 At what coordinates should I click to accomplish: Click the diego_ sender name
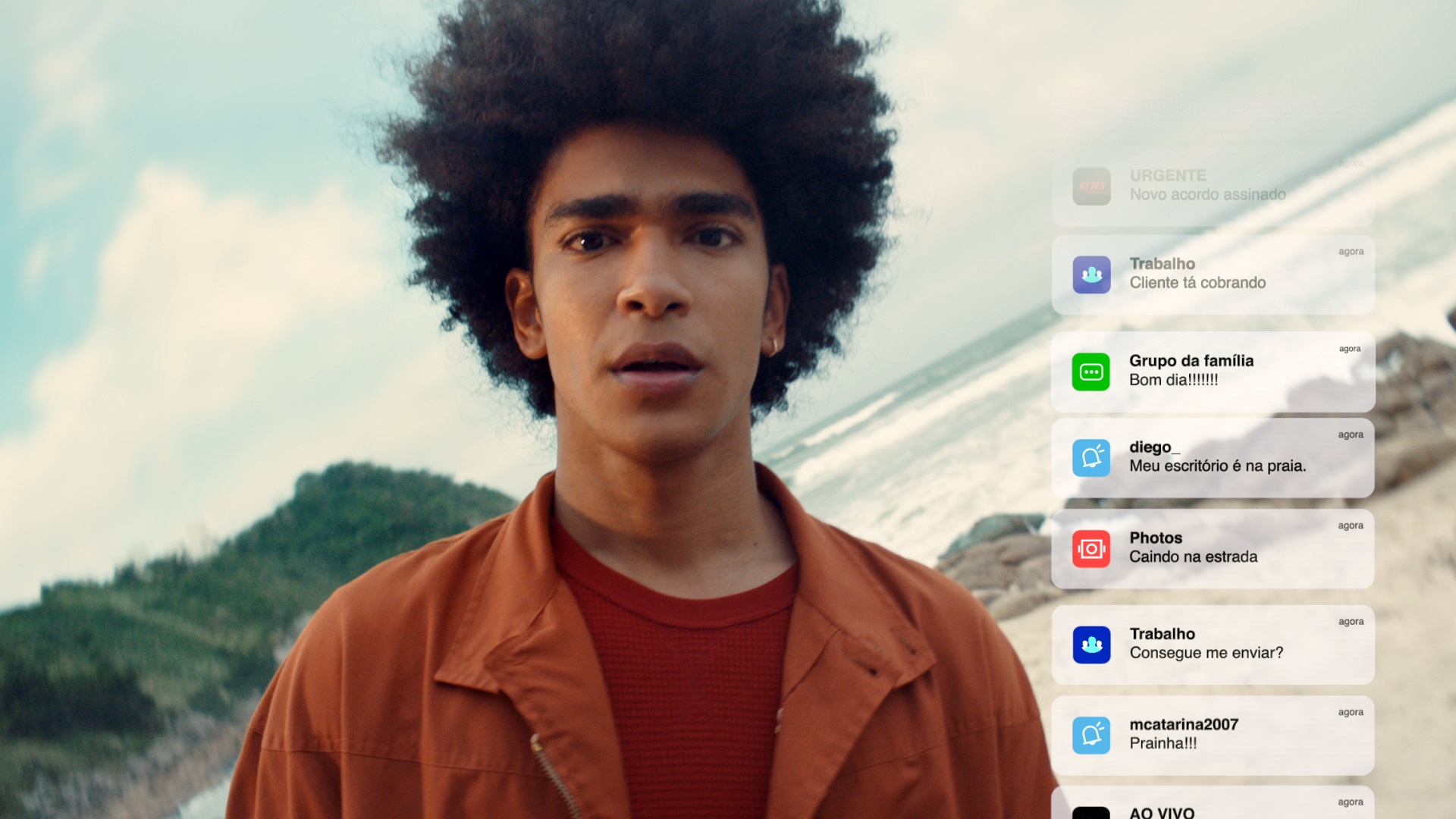(1155, 447)
